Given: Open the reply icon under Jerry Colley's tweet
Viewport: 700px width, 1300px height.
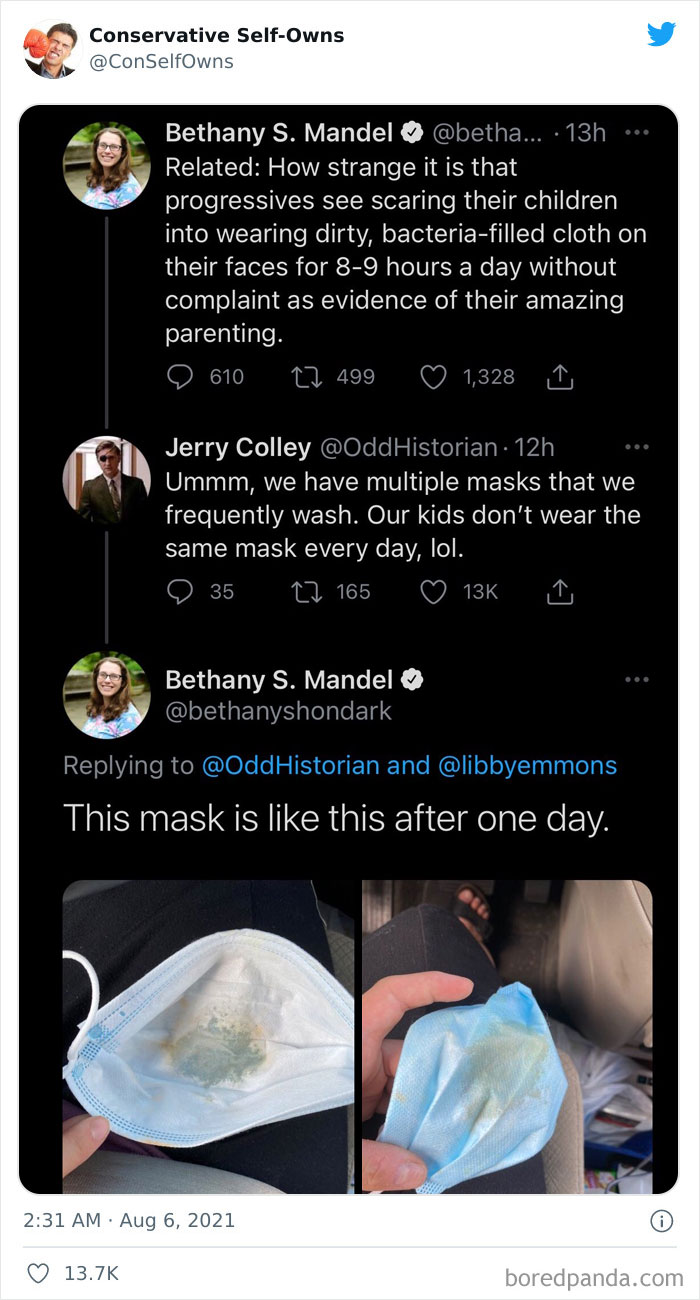Looking at the screenshot, I should (x=180, y=591).
